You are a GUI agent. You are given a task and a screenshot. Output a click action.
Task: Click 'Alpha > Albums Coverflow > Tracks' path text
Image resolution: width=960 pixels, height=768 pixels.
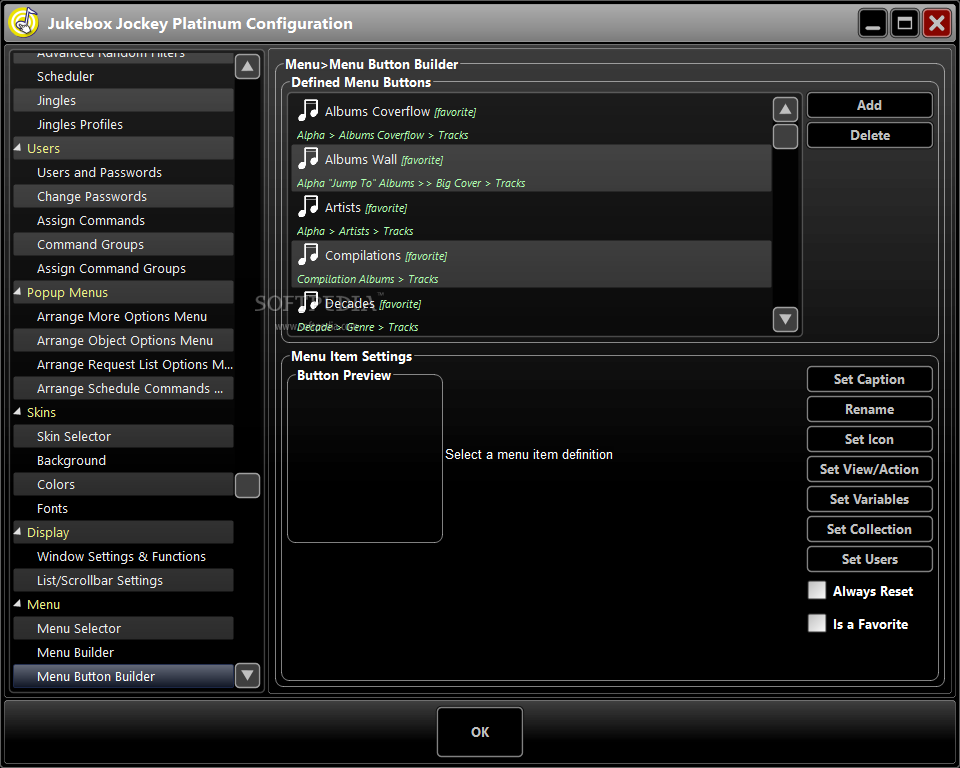[383, 135]
